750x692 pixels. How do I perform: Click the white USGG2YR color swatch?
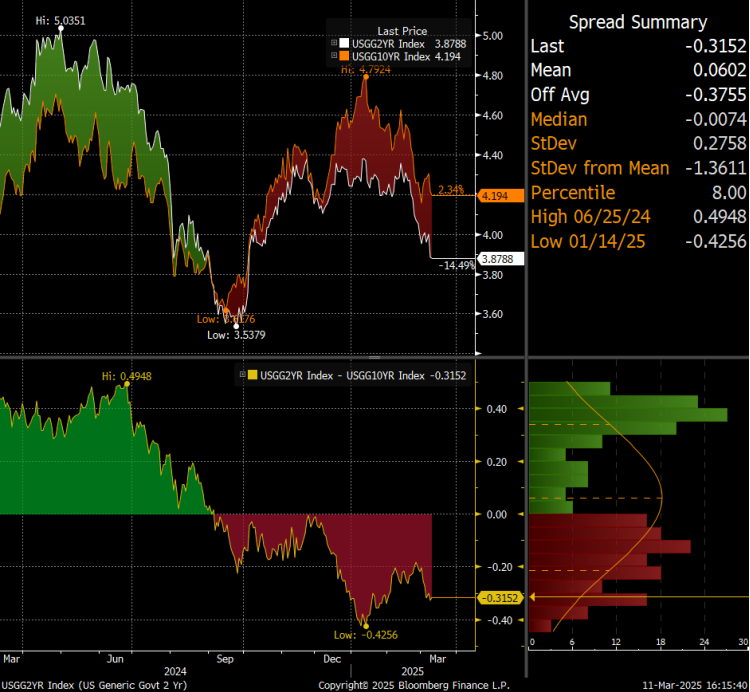pos(343,44)
